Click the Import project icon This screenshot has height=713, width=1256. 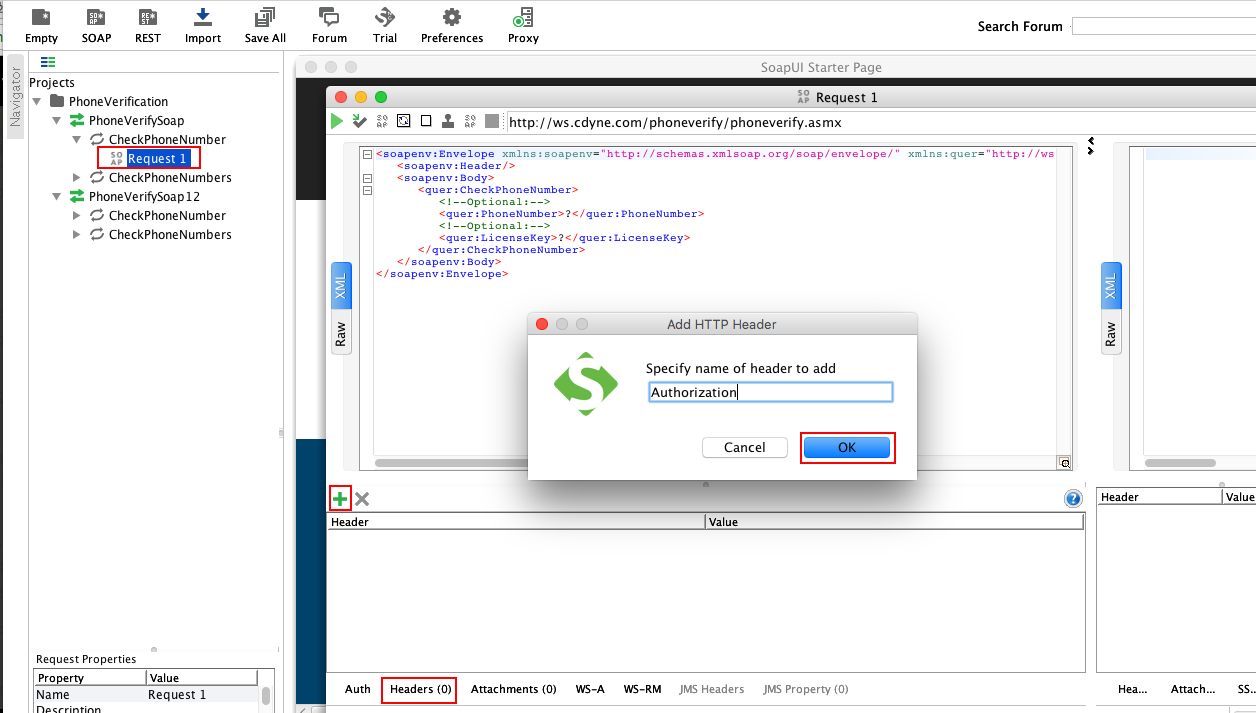pos(202,22)
